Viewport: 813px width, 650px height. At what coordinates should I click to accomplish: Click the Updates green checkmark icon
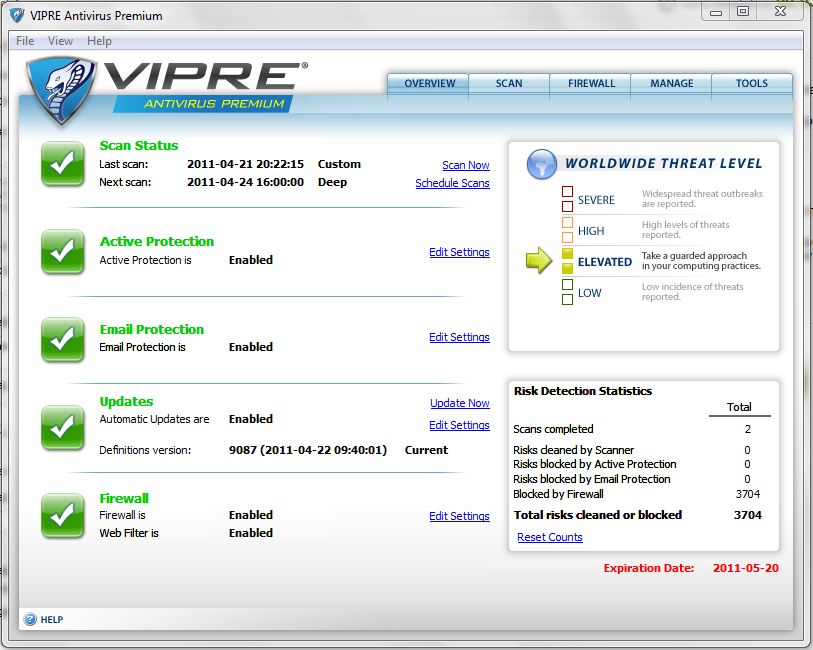pyautogui.click(x=63, y=428)
